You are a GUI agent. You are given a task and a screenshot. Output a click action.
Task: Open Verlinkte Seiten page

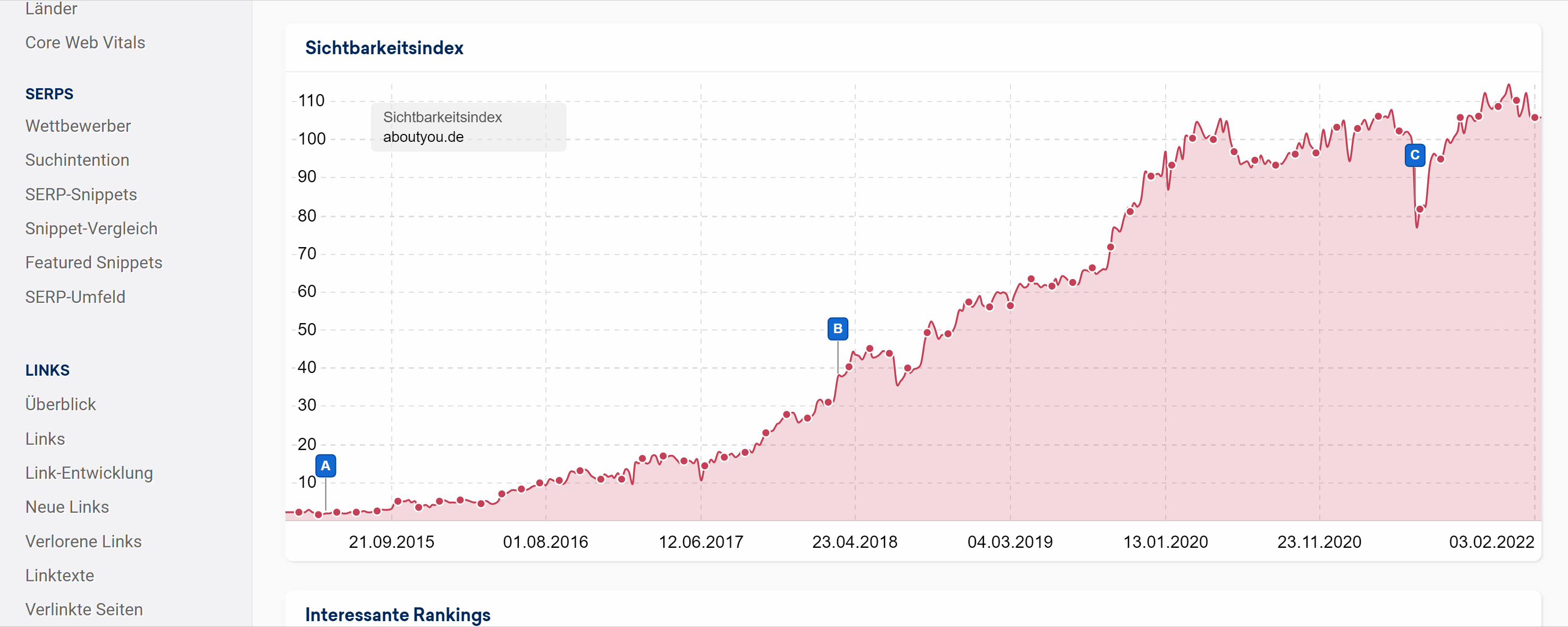(84, 609)
